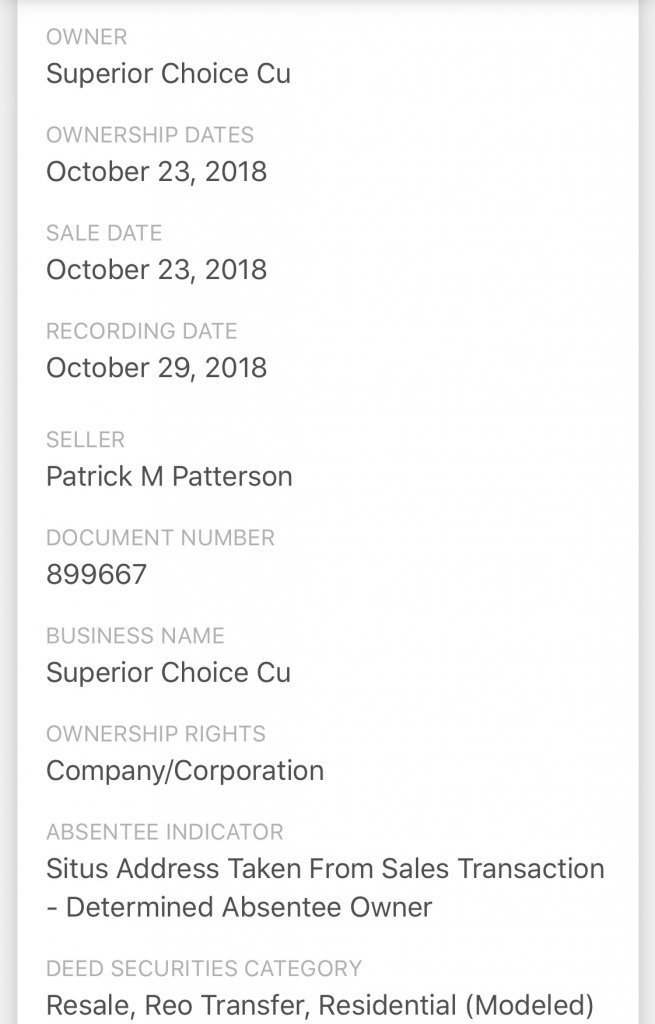Screen dimensions: 655x1024
Task: Click the owner name Superior Choice Cu
Action: click(x=168, y=74)
